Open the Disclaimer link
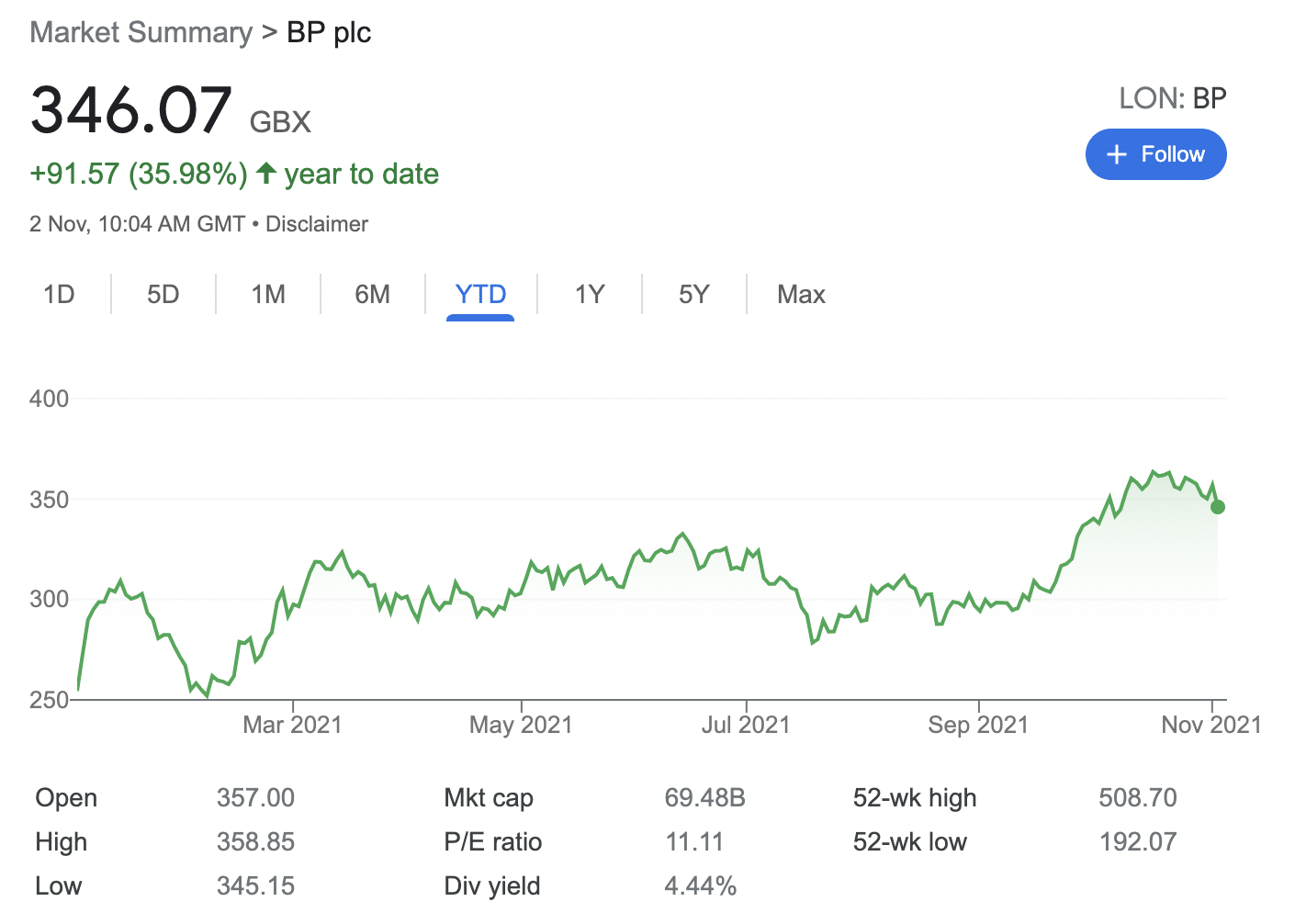Screen dimensions: 1295x924 (x=316, y=224)
